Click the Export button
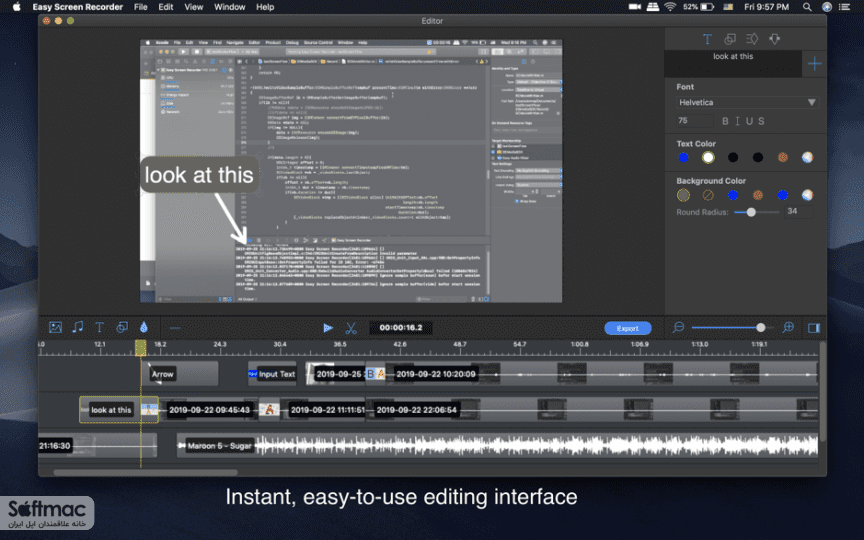 coord(628,328)
